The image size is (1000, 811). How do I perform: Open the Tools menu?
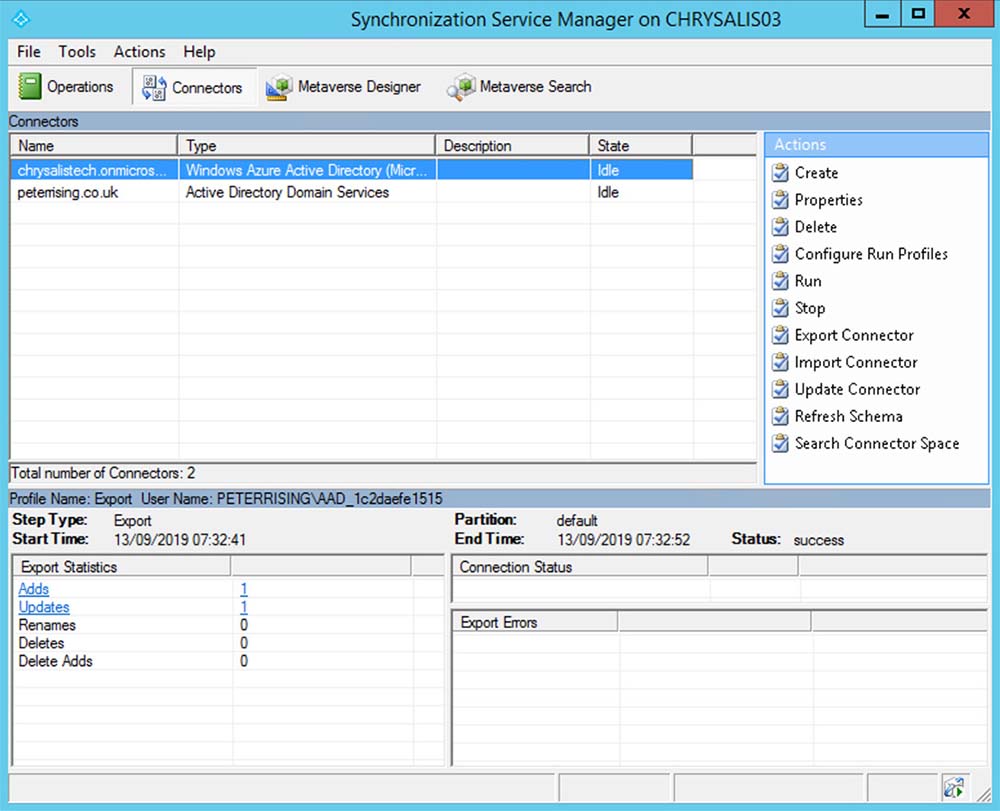click(x=77, y=52)
